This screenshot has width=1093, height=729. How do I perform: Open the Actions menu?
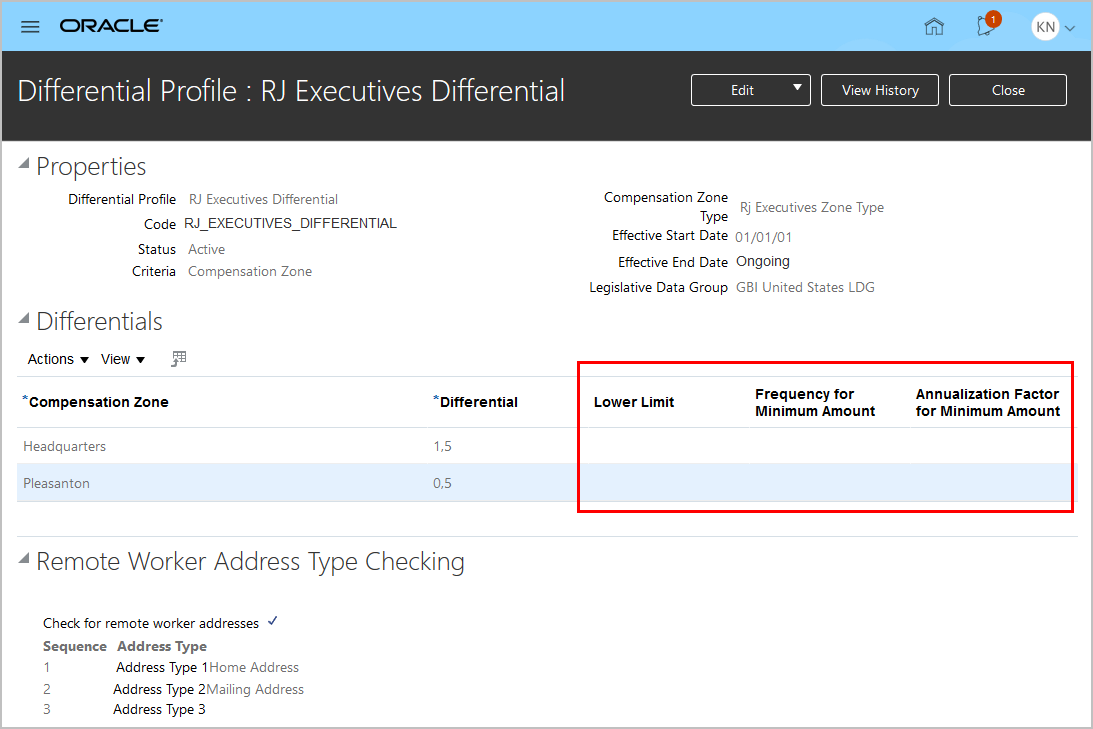[x=58, y=359]
